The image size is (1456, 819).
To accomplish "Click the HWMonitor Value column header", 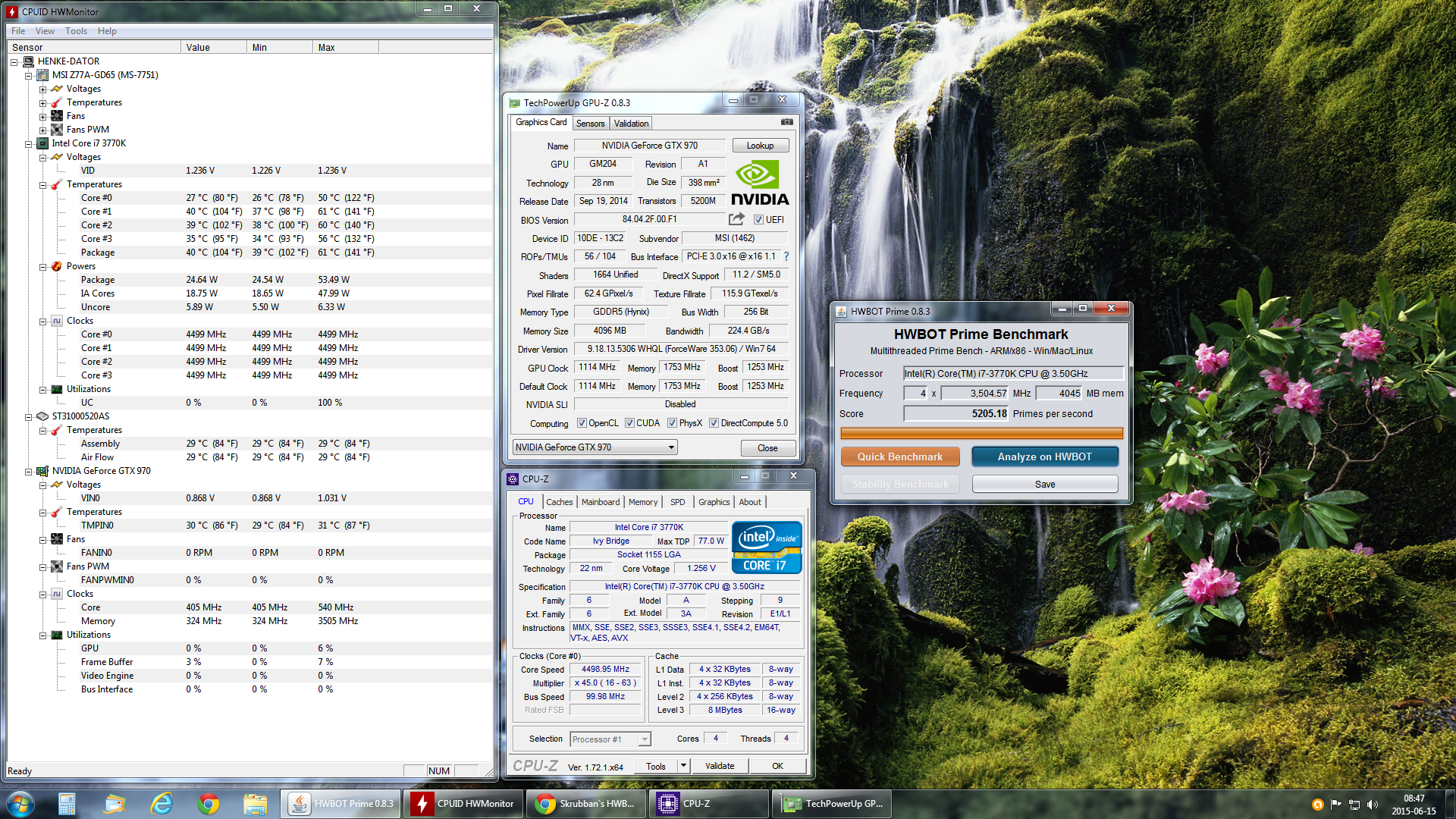I will 214,47.
